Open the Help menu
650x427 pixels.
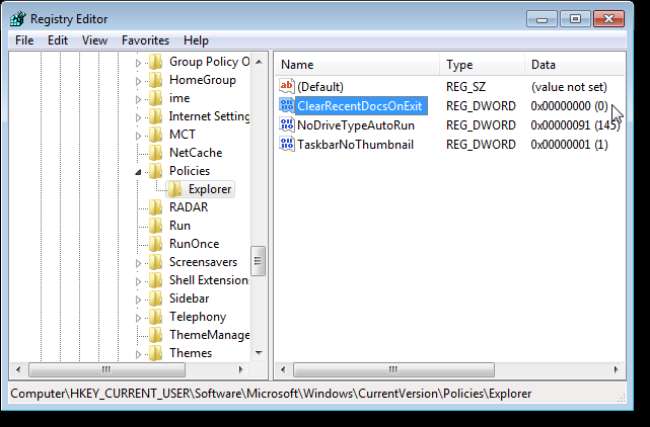click(196, 40)
